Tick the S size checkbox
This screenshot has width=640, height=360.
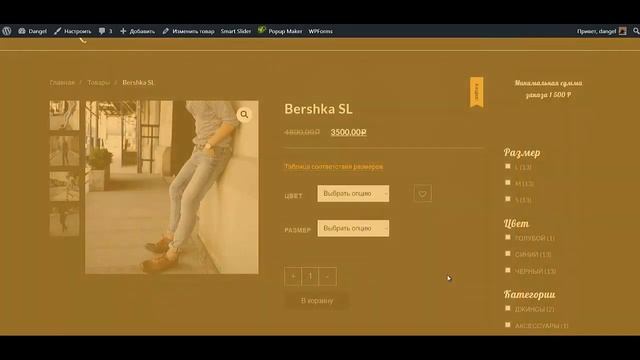(x=508, y=199)
